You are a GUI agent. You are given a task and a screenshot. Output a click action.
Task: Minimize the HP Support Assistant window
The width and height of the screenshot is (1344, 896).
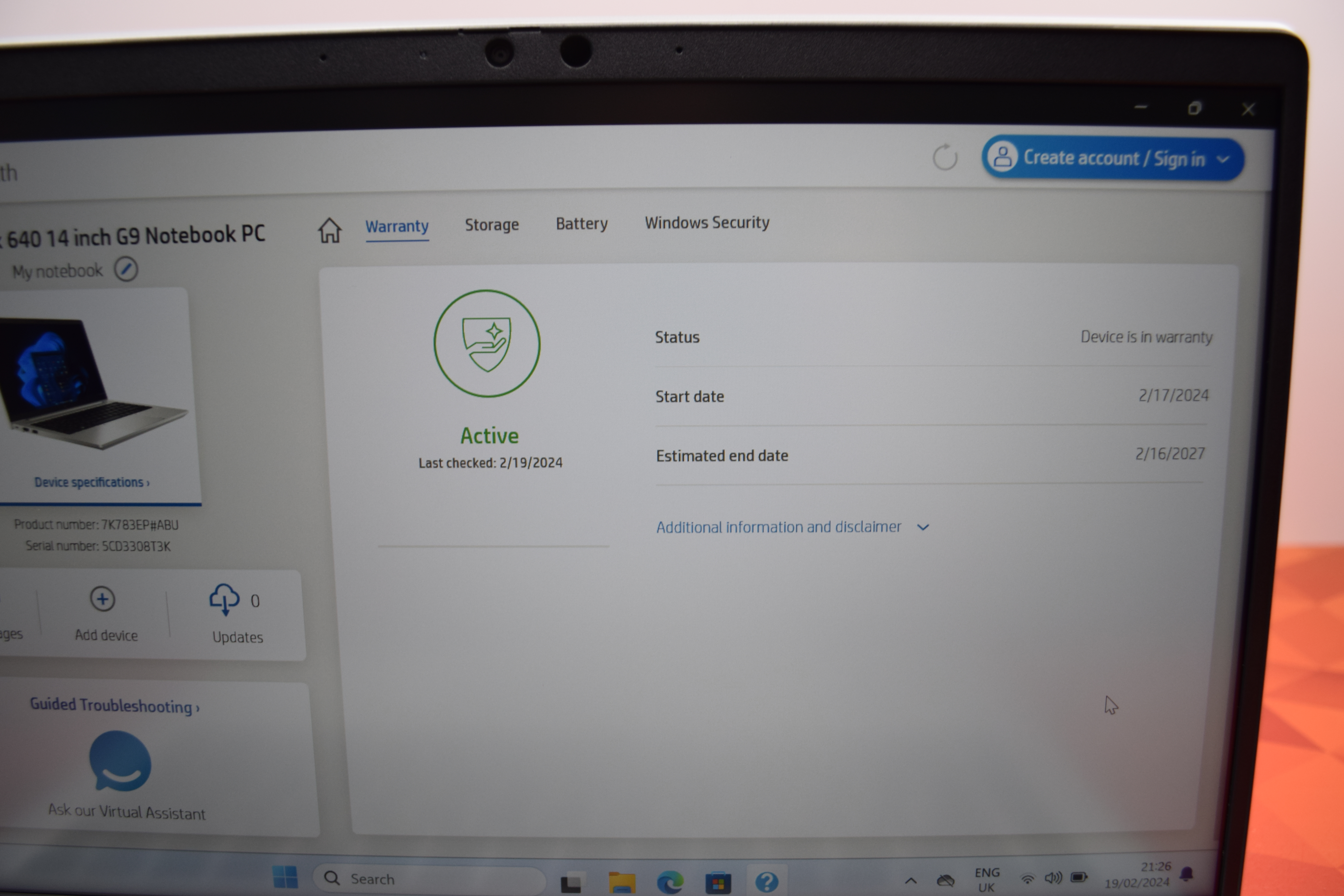coord(1141,107)
